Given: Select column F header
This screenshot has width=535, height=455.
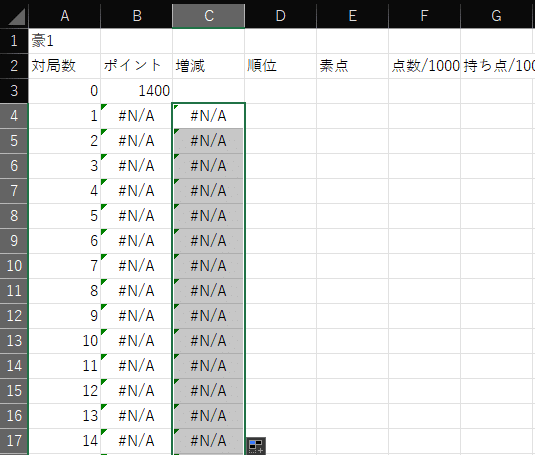Looking at the screenshot, I should (424, 16).
